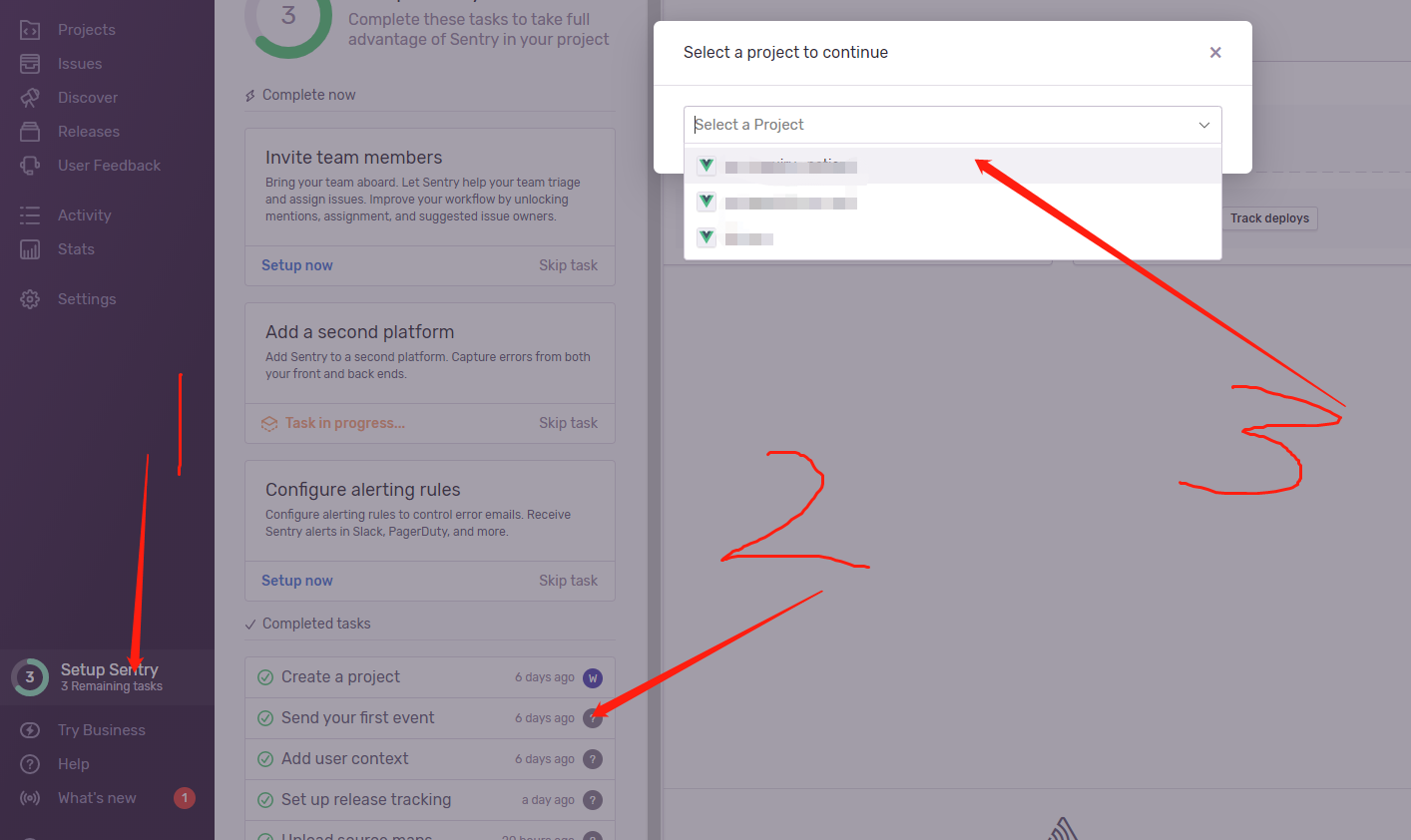Click Complete now section header
The image size is (1411, 840).
(x=308, y=95)
